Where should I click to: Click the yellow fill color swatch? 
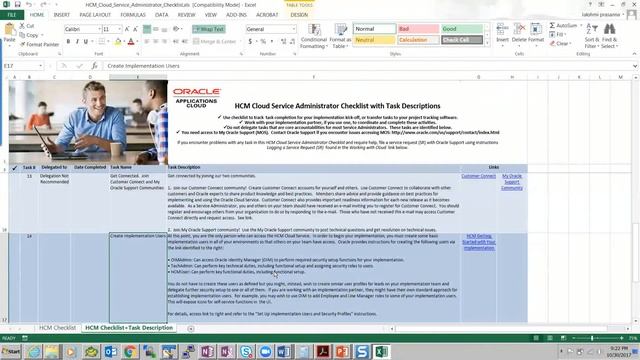[118, 41]
